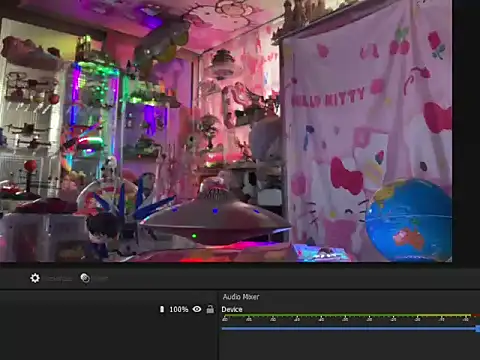
Task: Click the Hello Kitty banner in preview
Action: [x=367, y=133]
